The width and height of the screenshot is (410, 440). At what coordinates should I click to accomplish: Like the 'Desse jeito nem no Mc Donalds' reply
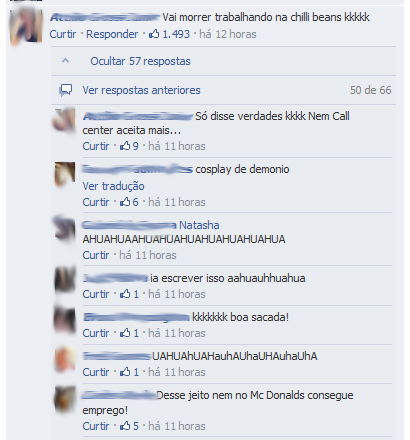[x=96, y=426]
